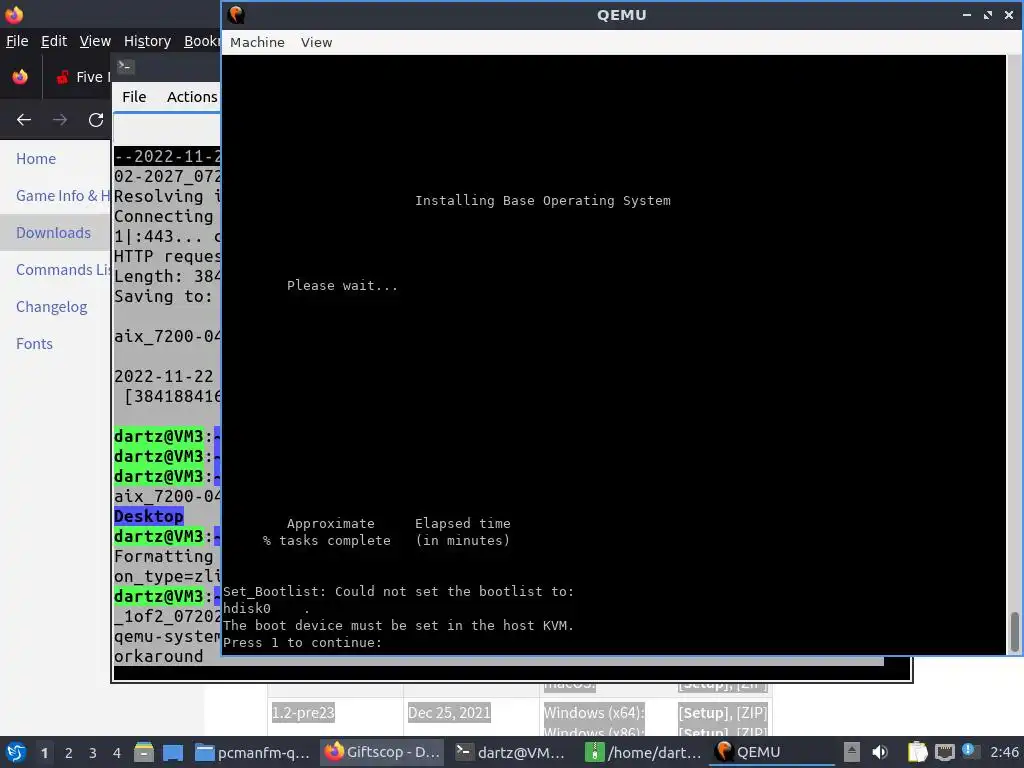Click the QEMU window's vertical scrollbar

click(1014, 631)
